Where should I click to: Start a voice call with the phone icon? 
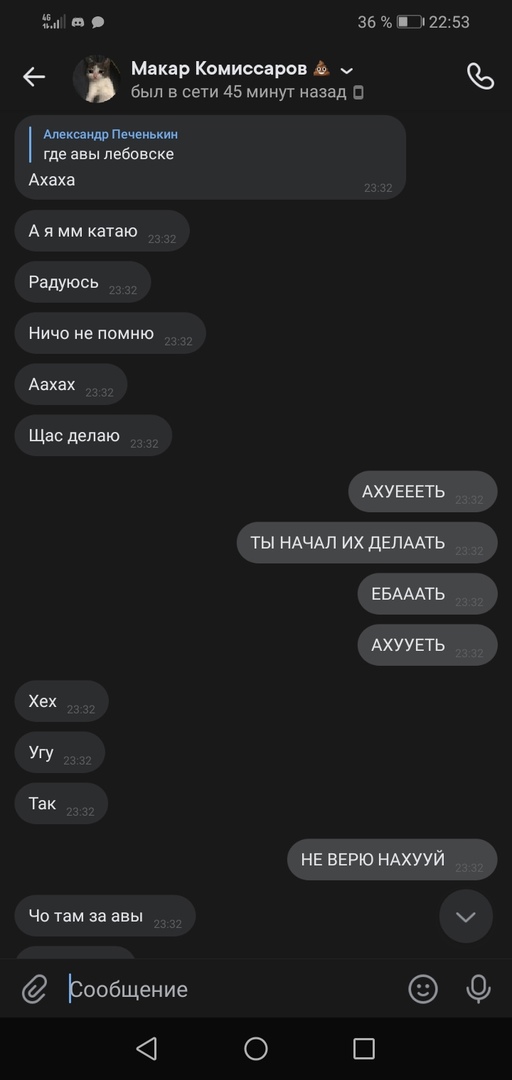click(x=480, y=76)
